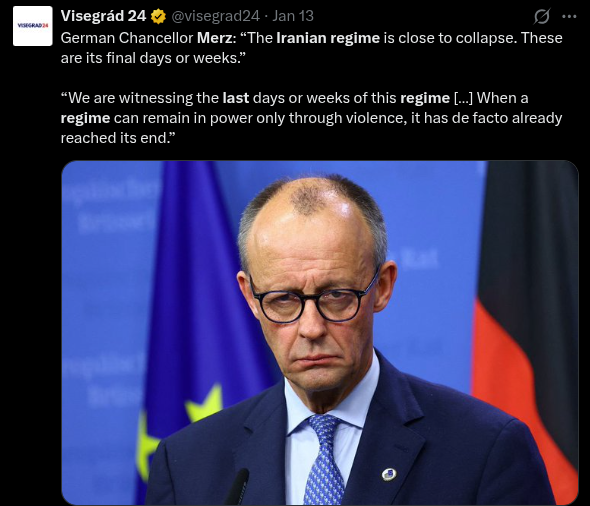
Task: Open the three-dot more options menu
Action: tap(569, 17)
